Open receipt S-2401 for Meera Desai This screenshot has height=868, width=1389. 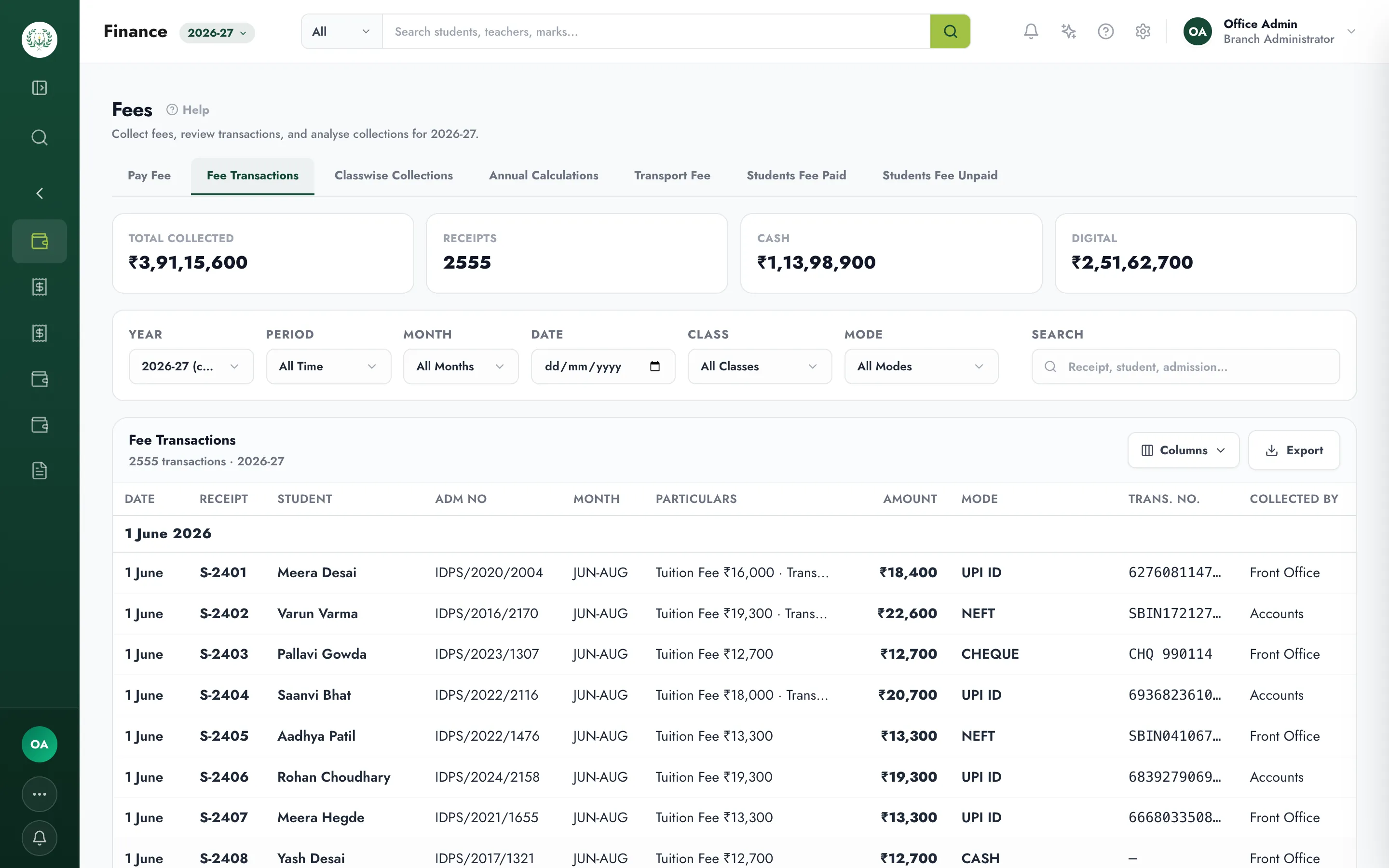click(223, 572)
